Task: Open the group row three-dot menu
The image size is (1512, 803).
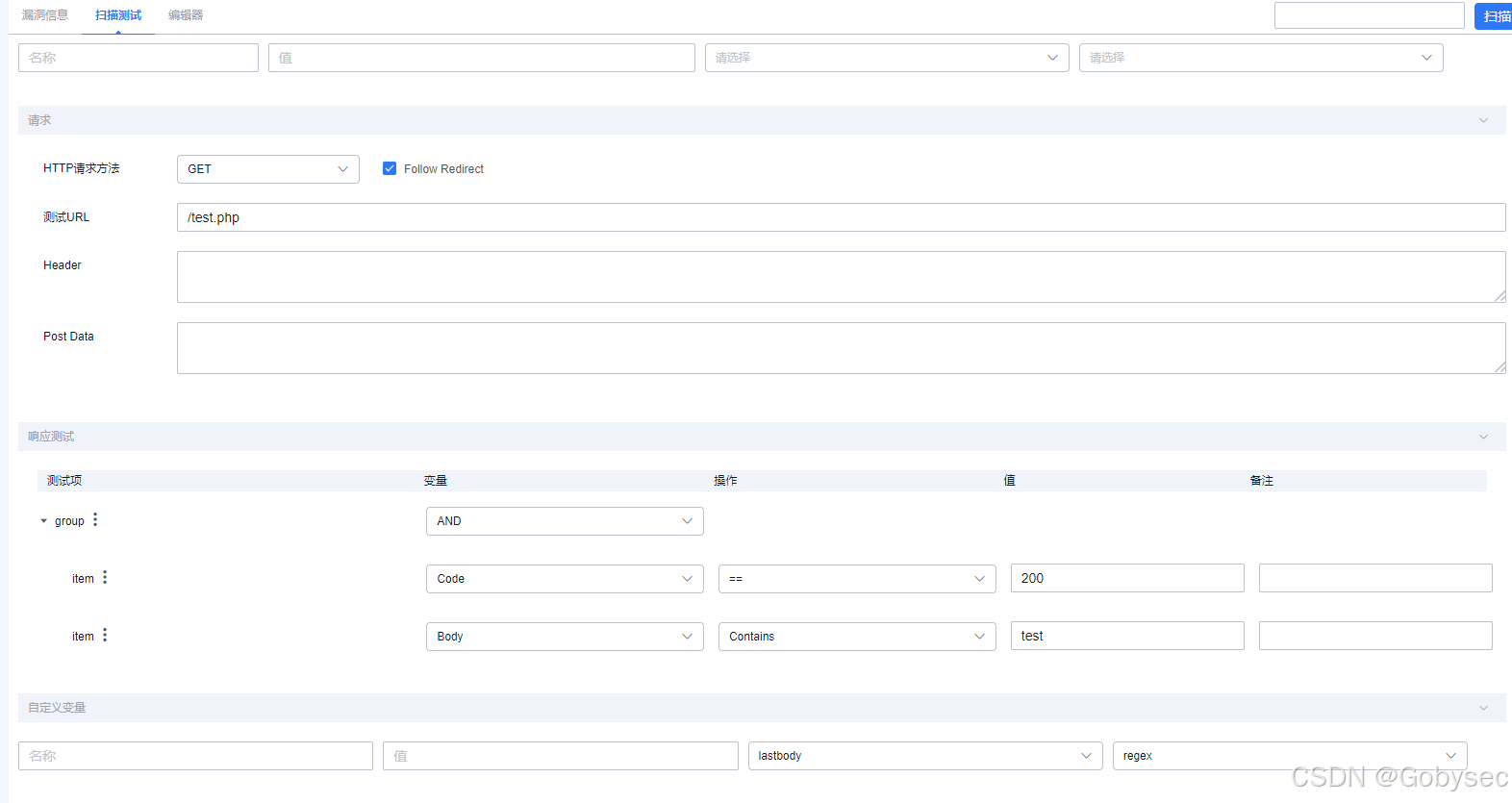Action: [x=95, y=520]
